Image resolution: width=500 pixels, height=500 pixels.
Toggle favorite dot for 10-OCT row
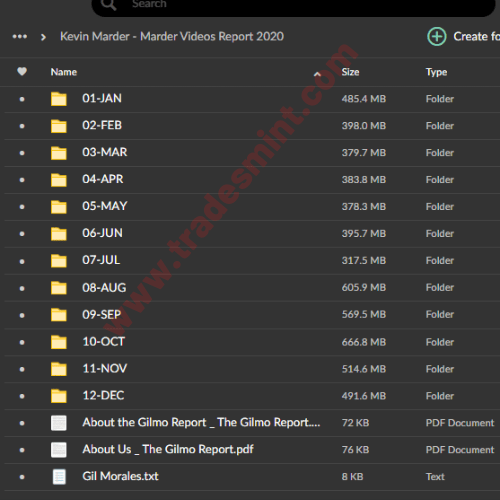pos(22,342)
